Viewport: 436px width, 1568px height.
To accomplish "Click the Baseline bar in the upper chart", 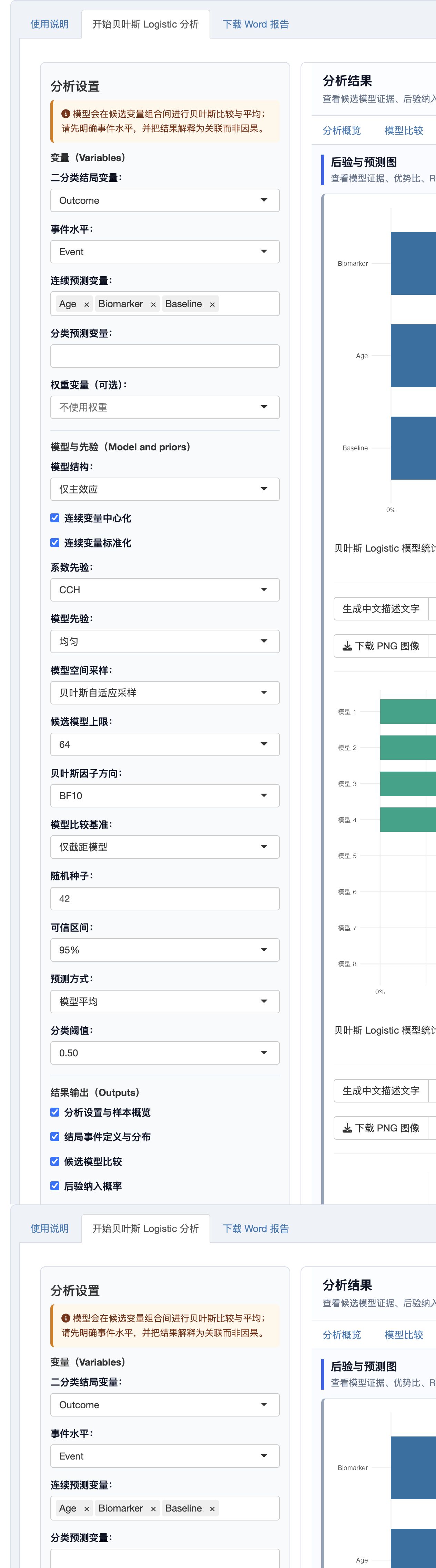I will tap(414, 448).
